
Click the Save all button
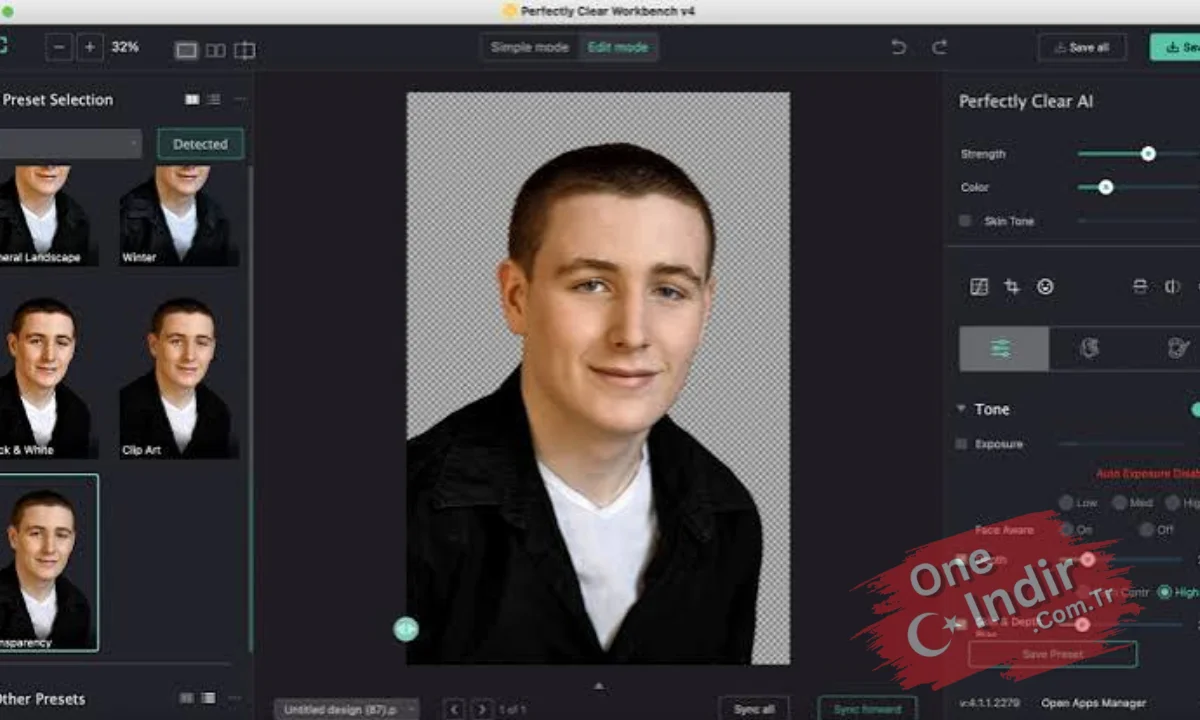[x=1082, y=47]
